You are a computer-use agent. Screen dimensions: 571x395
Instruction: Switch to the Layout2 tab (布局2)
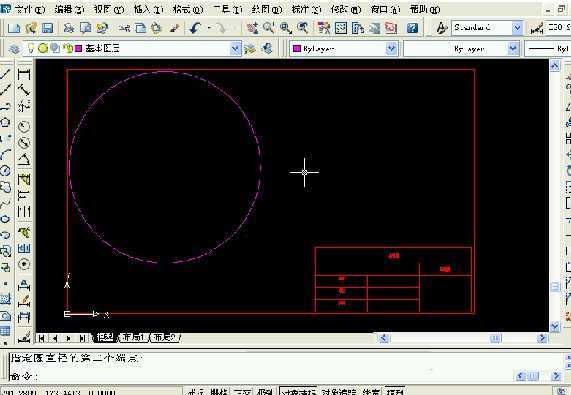pos(166,337)
